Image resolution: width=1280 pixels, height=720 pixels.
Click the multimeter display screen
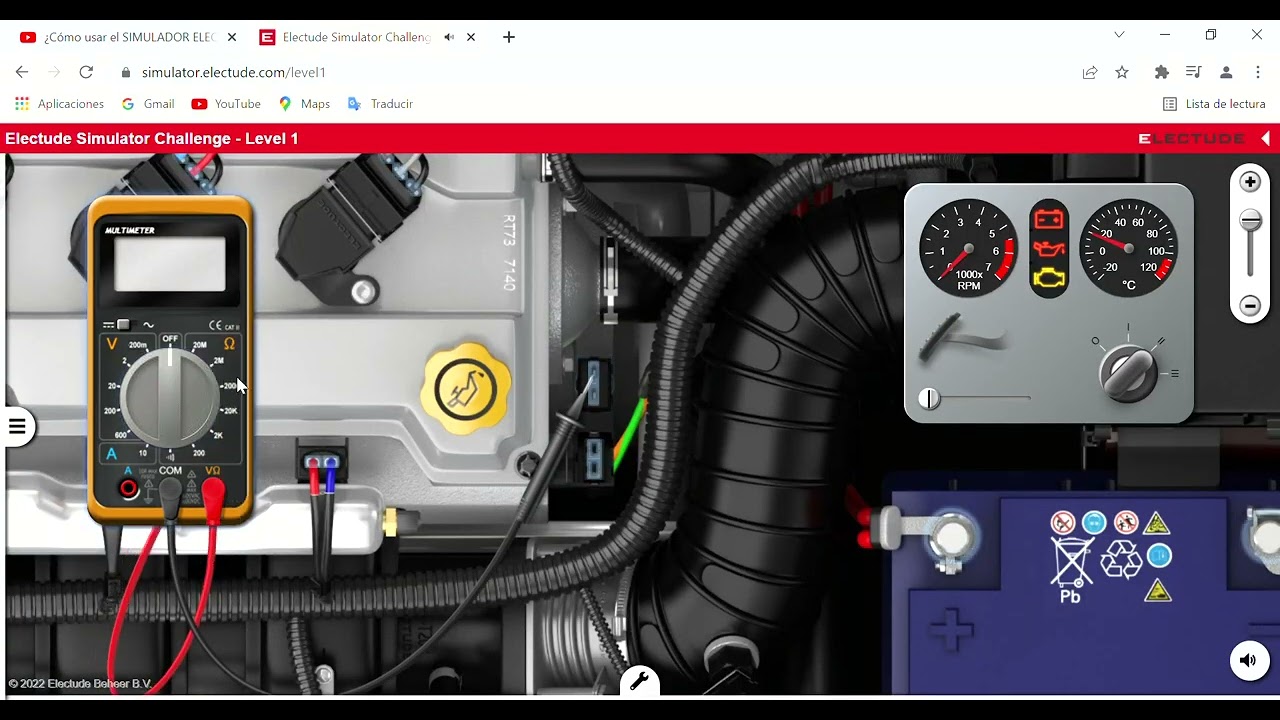coord(170,265)
